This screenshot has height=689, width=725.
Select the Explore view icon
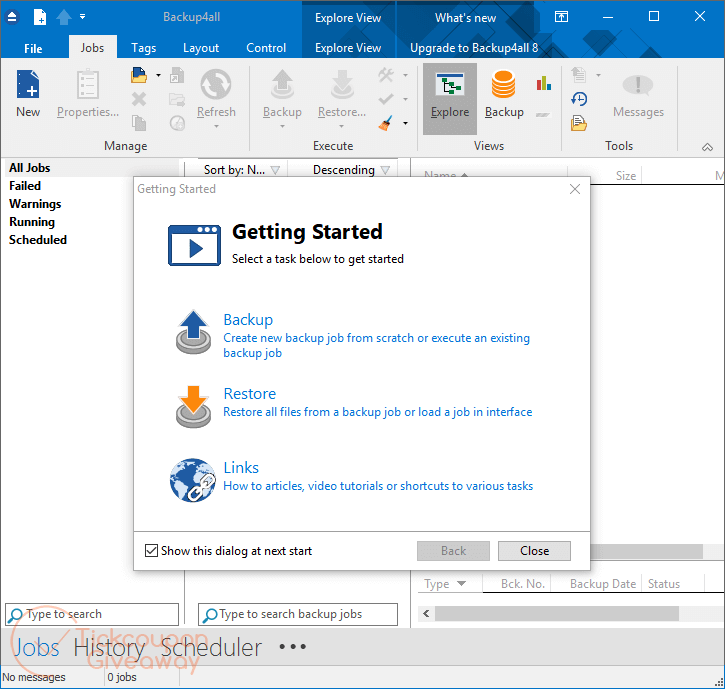pyautogui.click(x=450, y=84)
